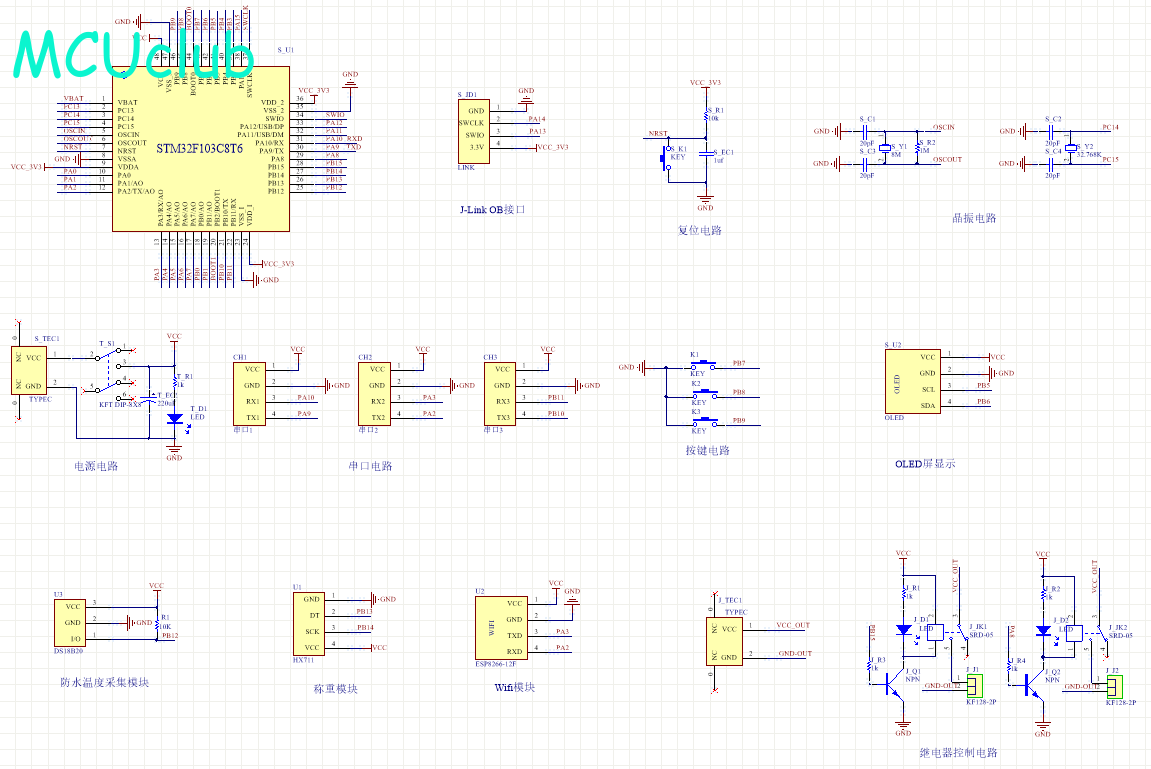The image size is (1151, 769).
Task: Click the K2 KEY push button
Action: pos(705,393)
